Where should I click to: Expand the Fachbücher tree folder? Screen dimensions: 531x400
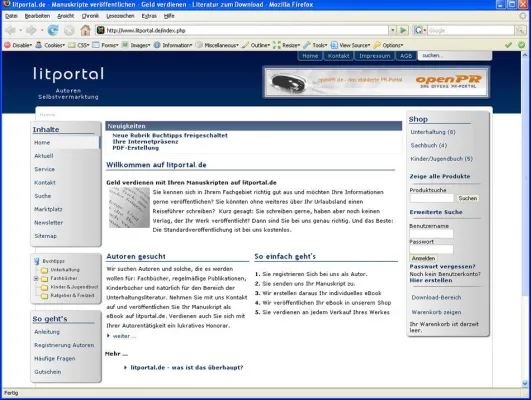[x=36, y=279]
